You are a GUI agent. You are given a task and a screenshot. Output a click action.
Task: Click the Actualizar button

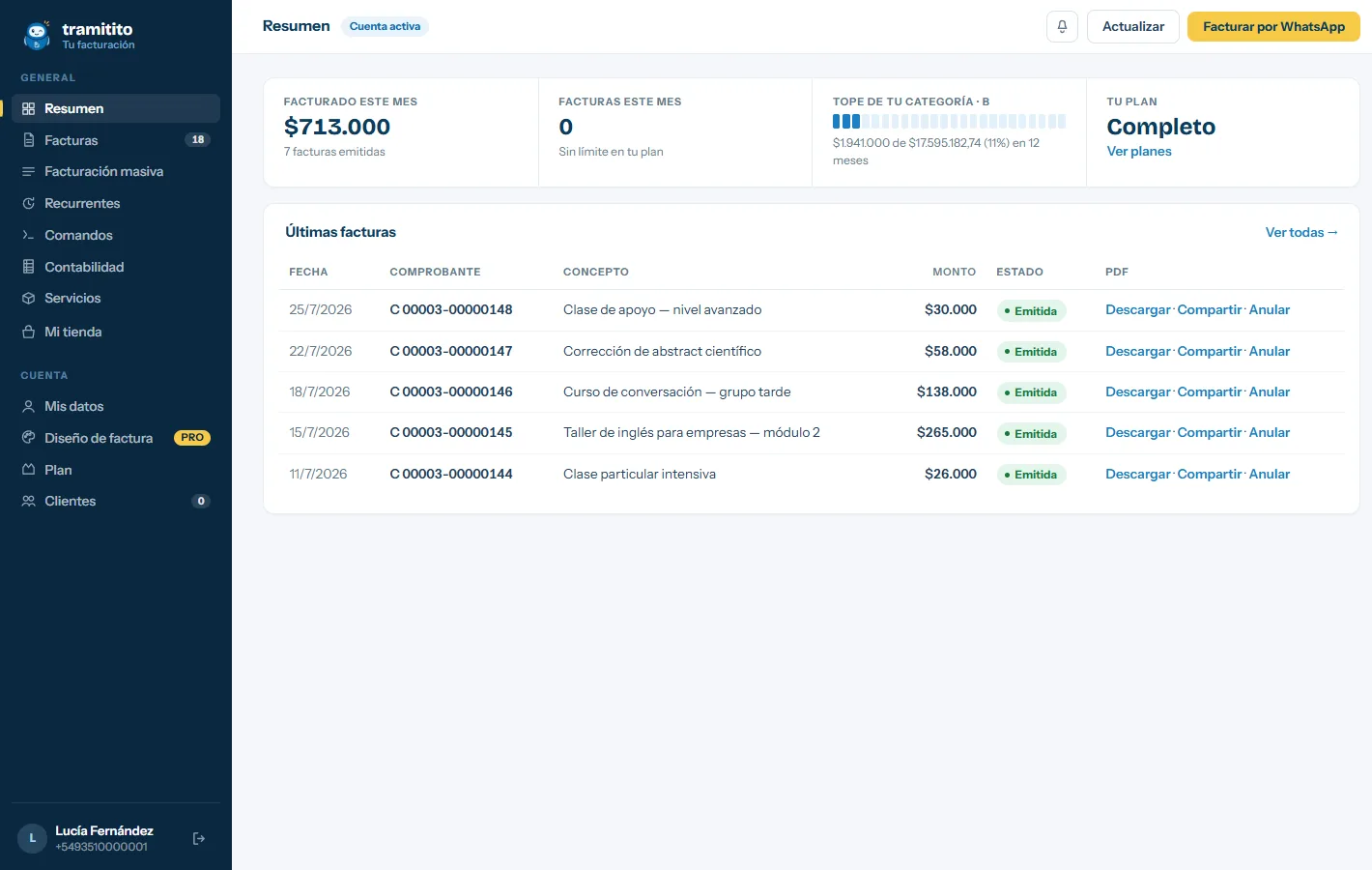[1133, 27]
